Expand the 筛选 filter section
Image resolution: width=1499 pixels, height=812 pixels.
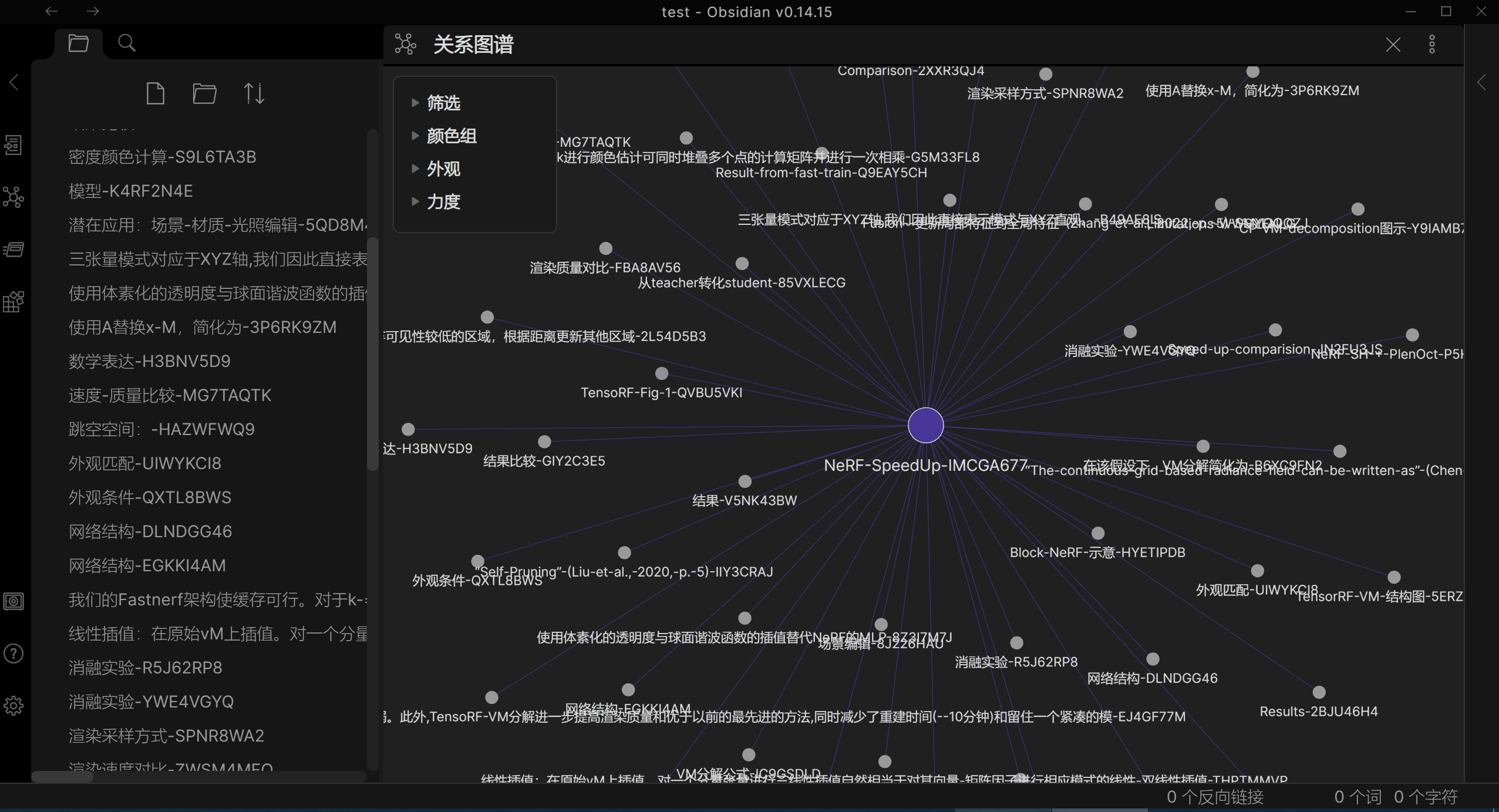[x=443, y=103]
